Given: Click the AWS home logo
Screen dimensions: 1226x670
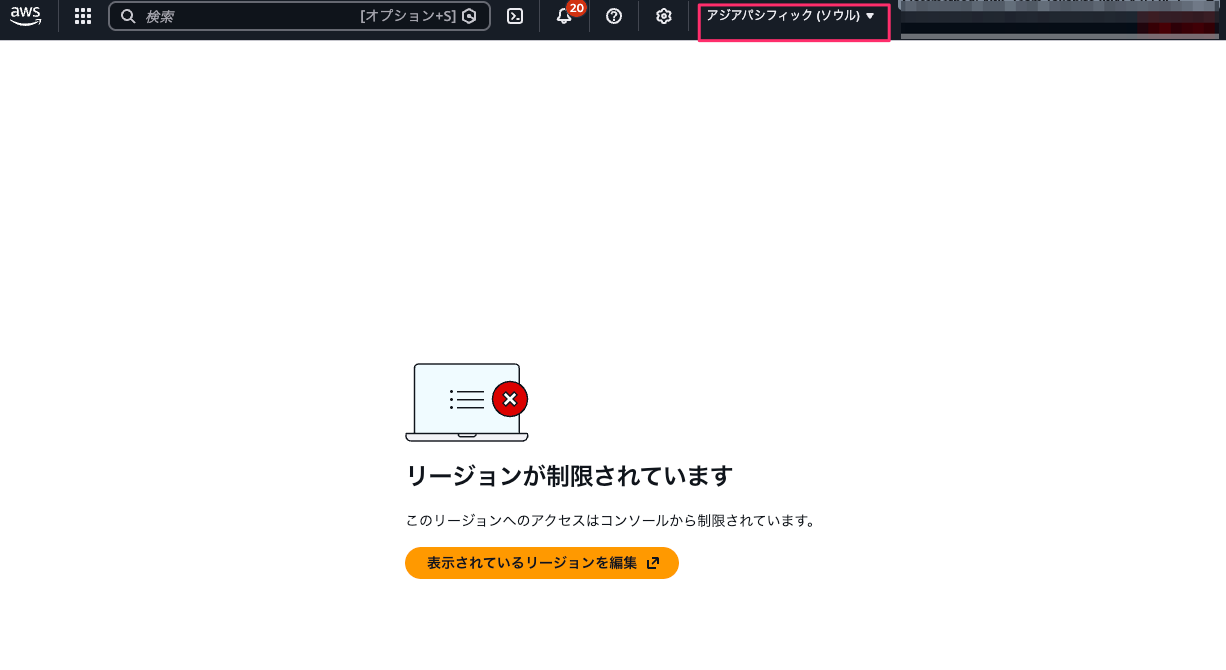Looking at the screenshot, I should coord(25,16).
